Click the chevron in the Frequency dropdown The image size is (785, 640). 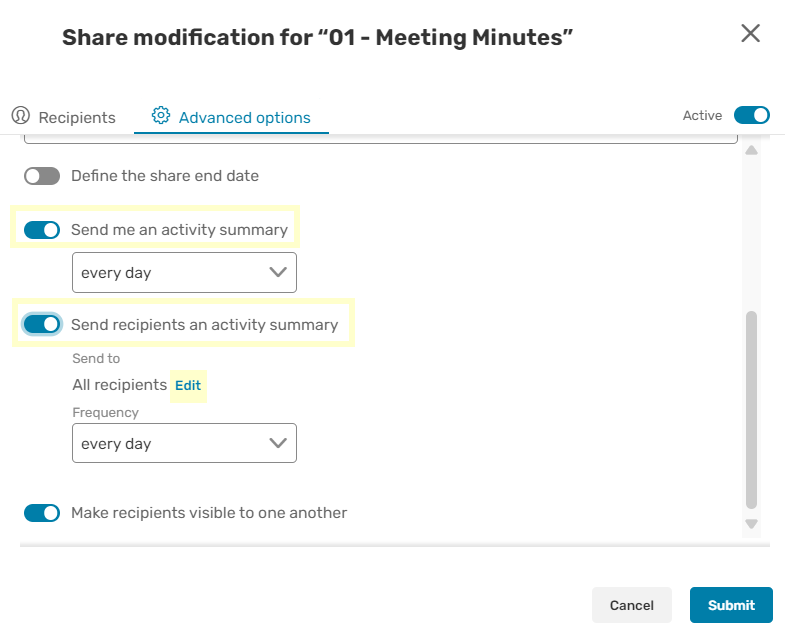278,443
